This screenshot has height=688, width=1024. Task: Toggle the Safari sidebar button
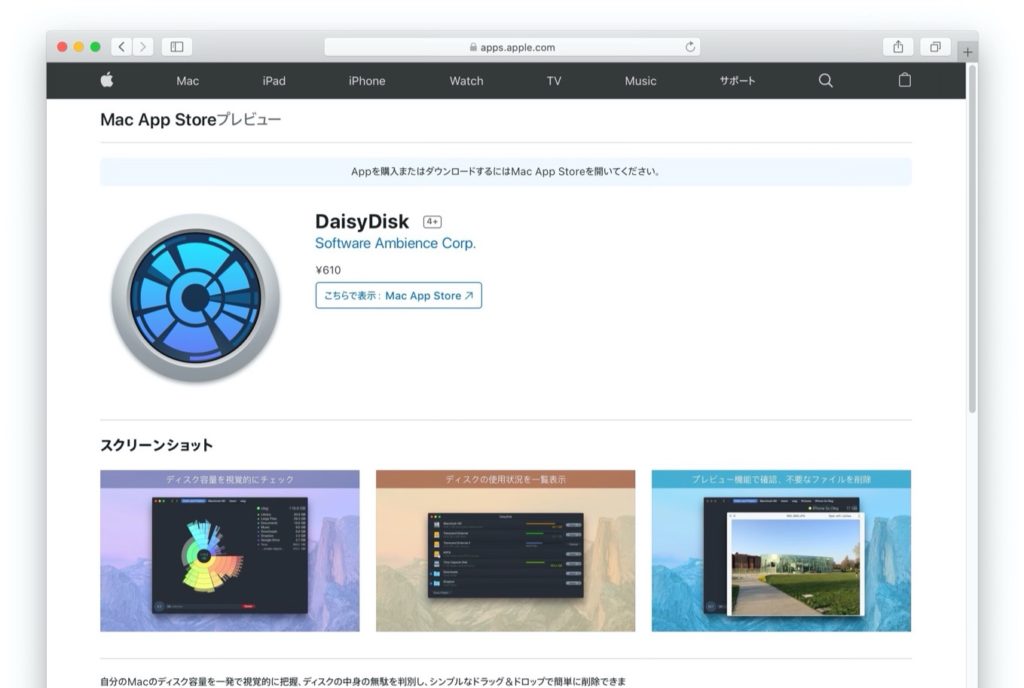coord(177,47)
